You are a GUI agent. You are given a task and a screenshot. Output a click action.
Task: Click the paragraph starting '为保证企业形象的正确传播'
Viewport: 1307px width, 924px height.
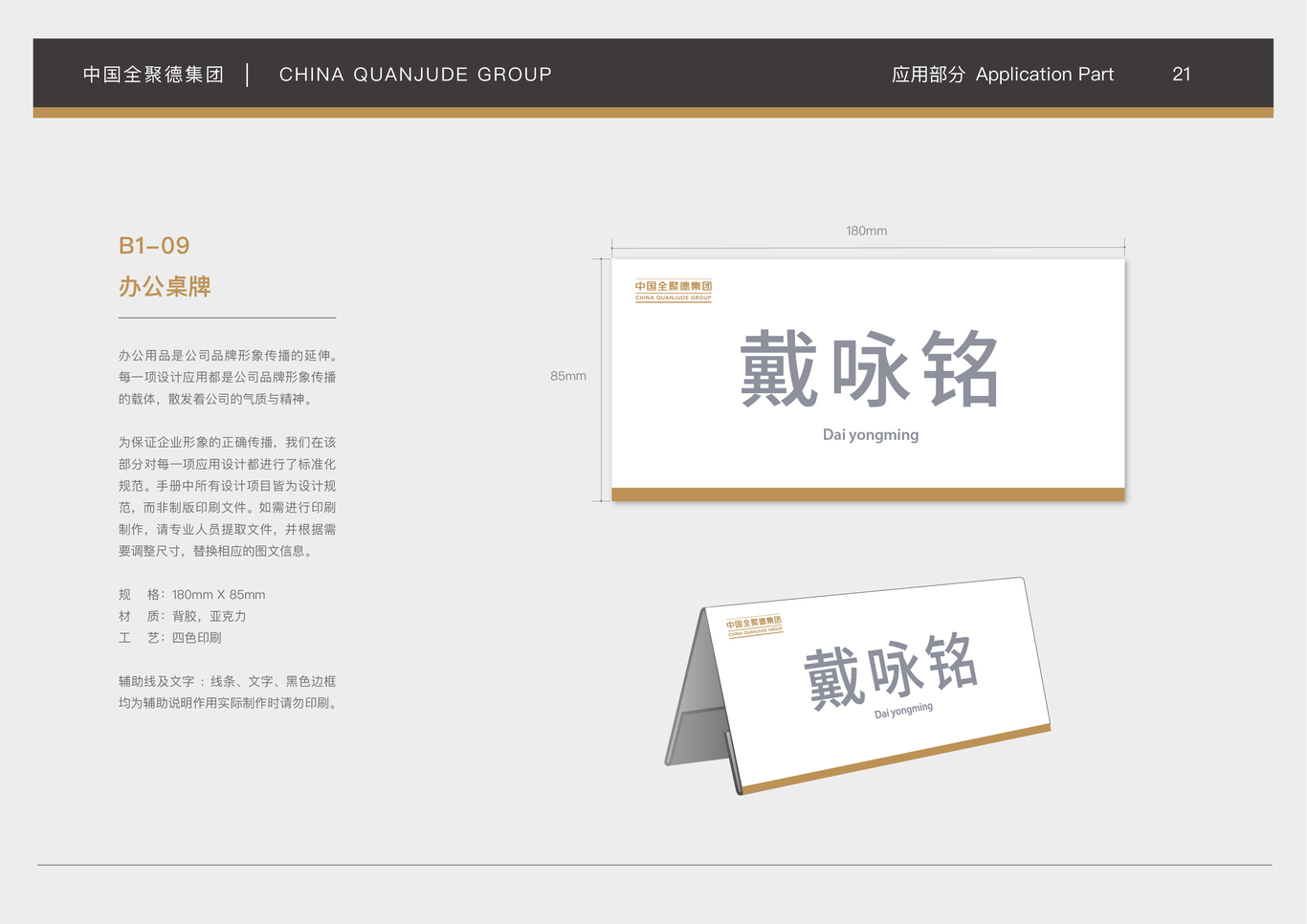tap(228, 496)
